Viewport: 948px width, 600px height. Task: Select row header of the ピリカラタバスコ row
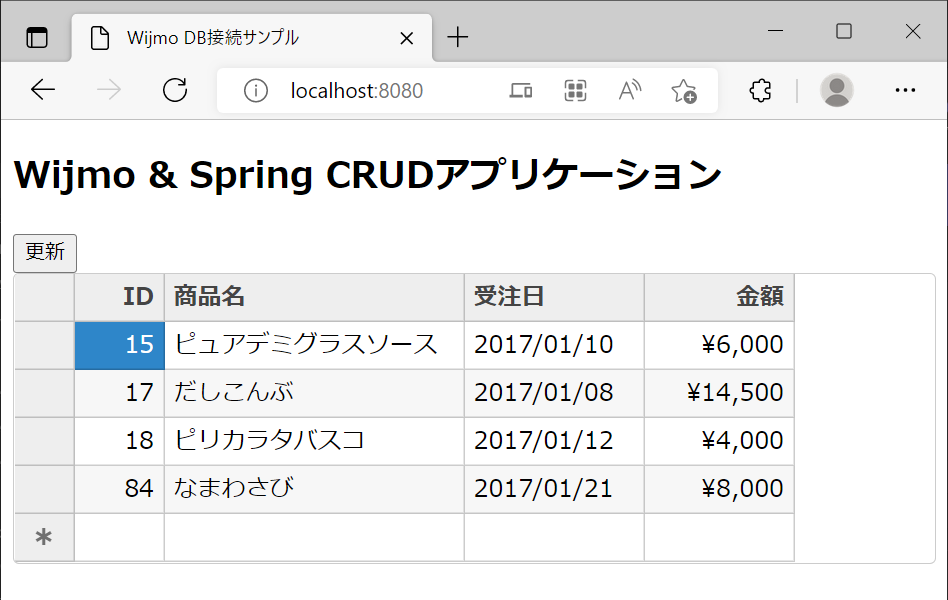point(44,441)
